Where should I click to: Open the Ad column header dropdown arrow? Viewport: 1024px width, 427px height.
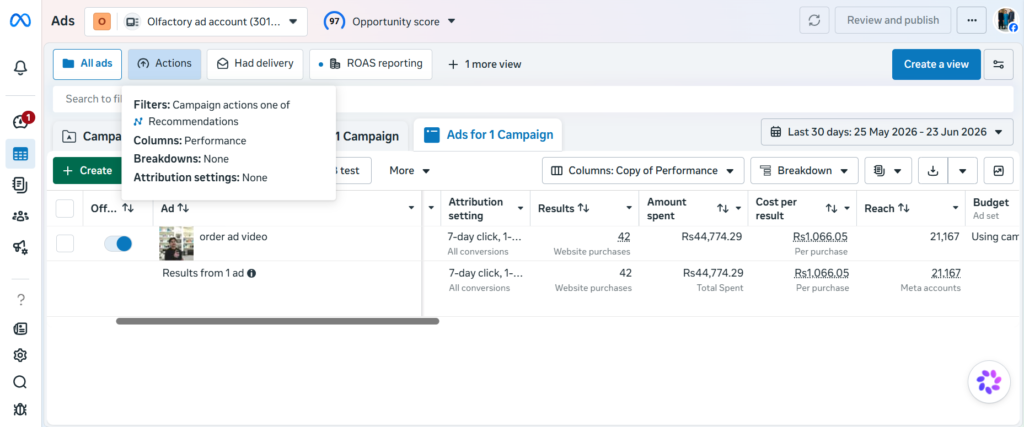coord(411,208)
